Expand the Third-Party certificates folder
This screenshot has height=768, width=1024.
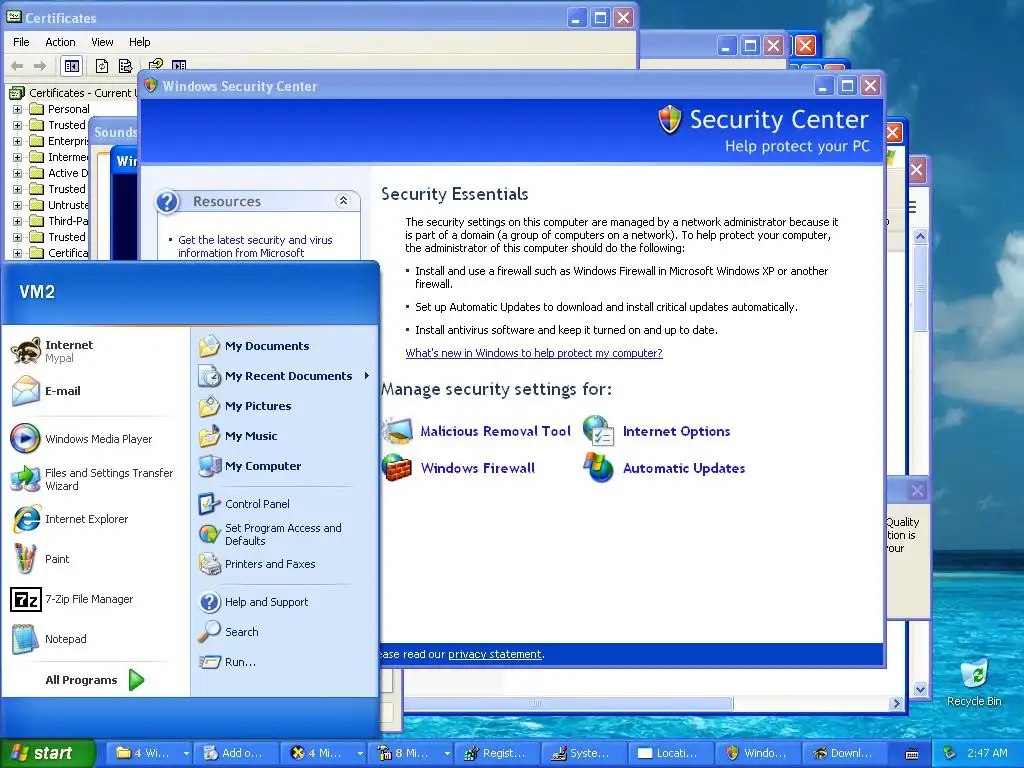[18, 221]
